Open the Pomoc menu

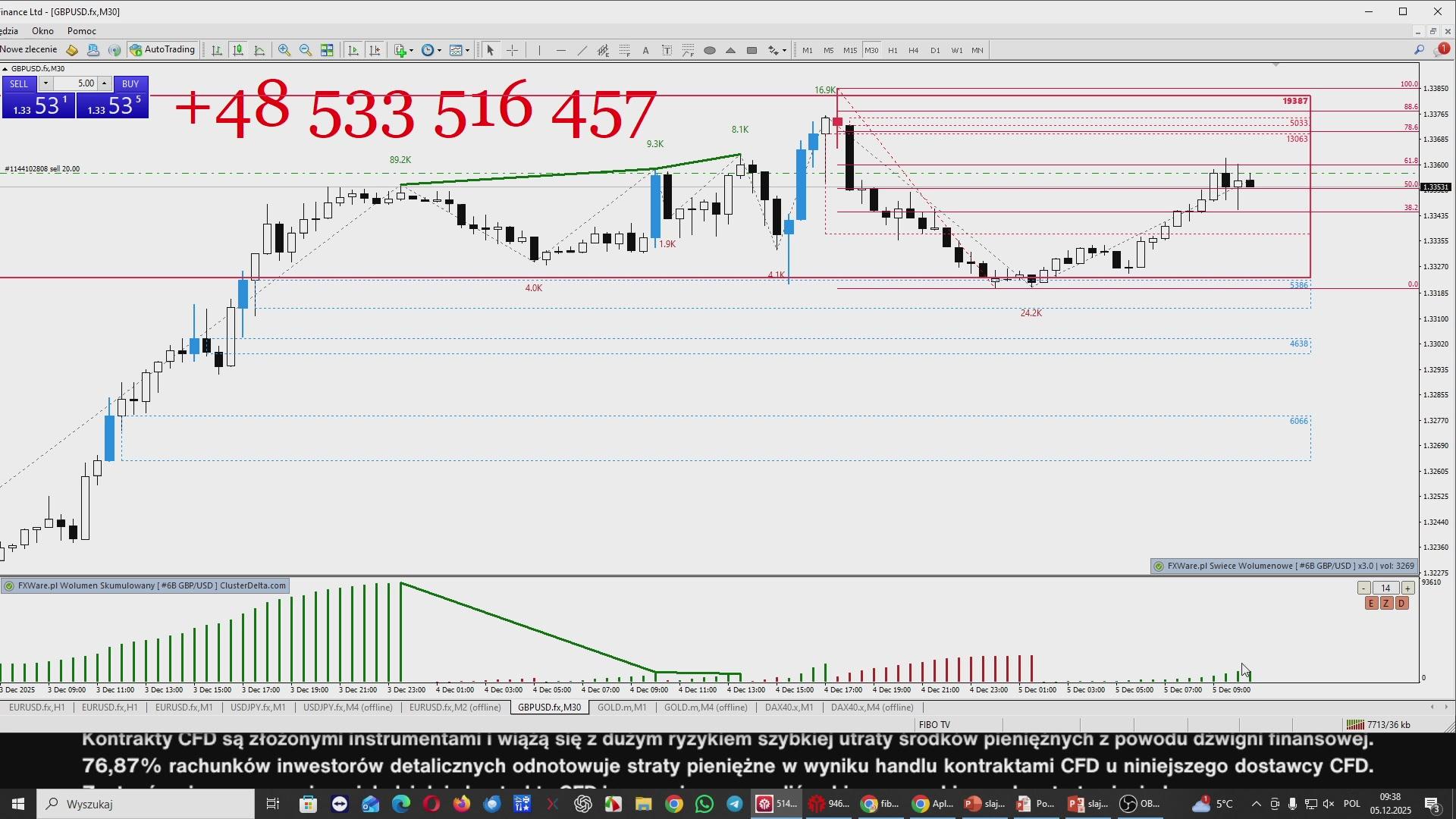click(81, 31)
